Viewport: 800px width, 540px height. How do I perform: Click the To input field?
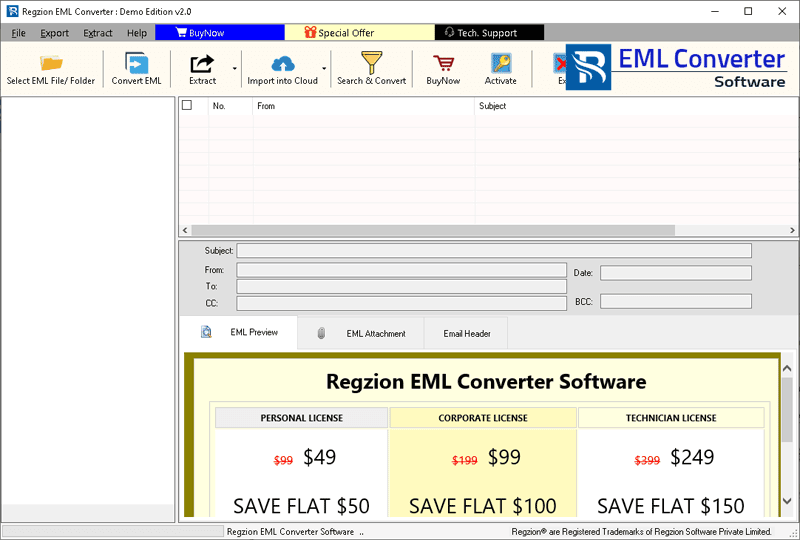(x=402, y=286)
